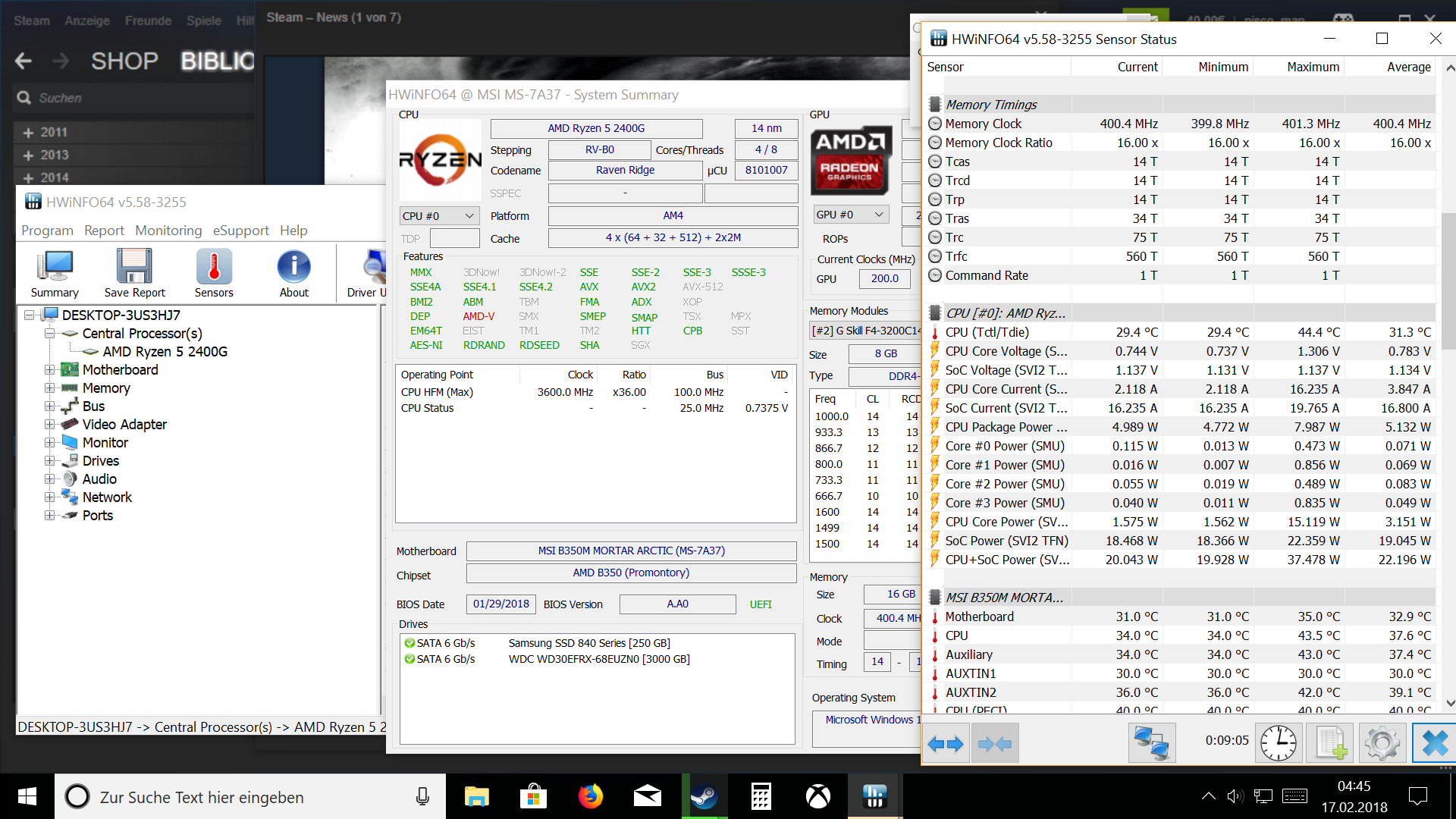This screenshot has width=1456, height=819.
Task: Click the remote network computers icon
Action: [x=1151, y=743]
